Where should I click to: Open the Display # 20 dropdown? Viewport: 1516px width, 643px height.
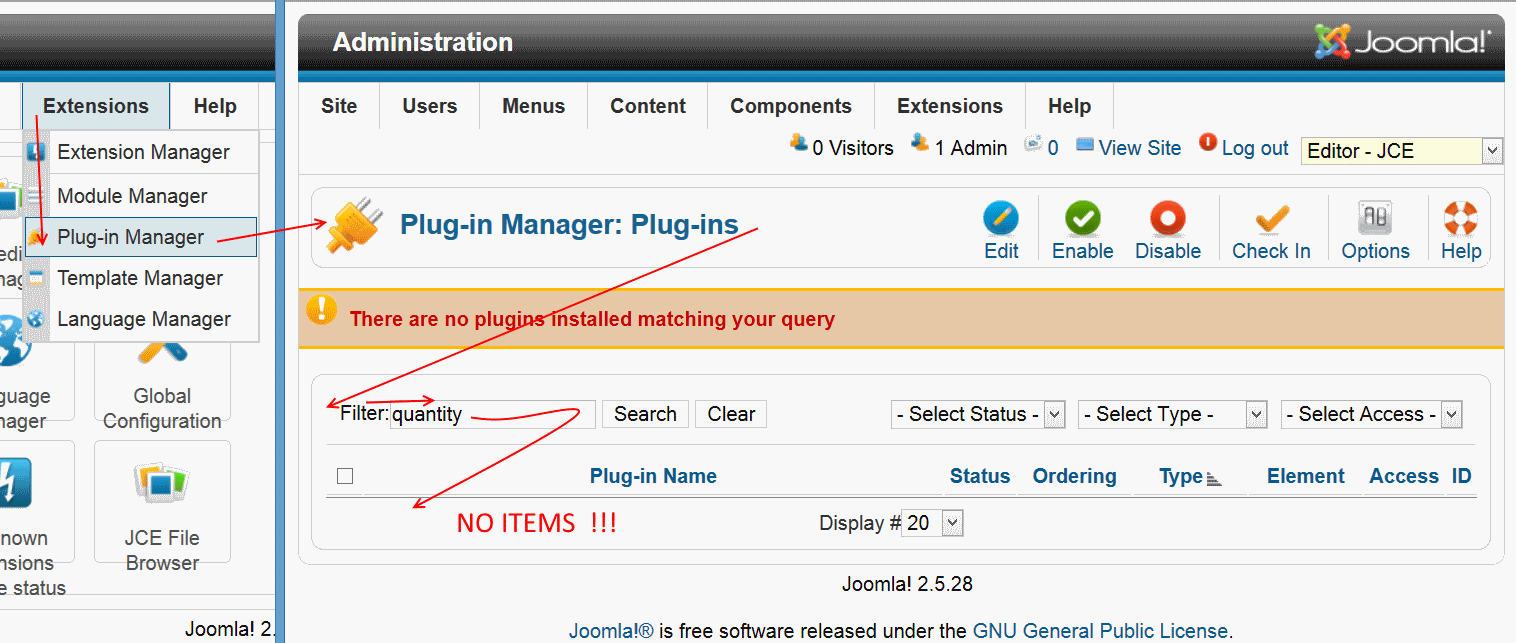(x=933, y=523)
